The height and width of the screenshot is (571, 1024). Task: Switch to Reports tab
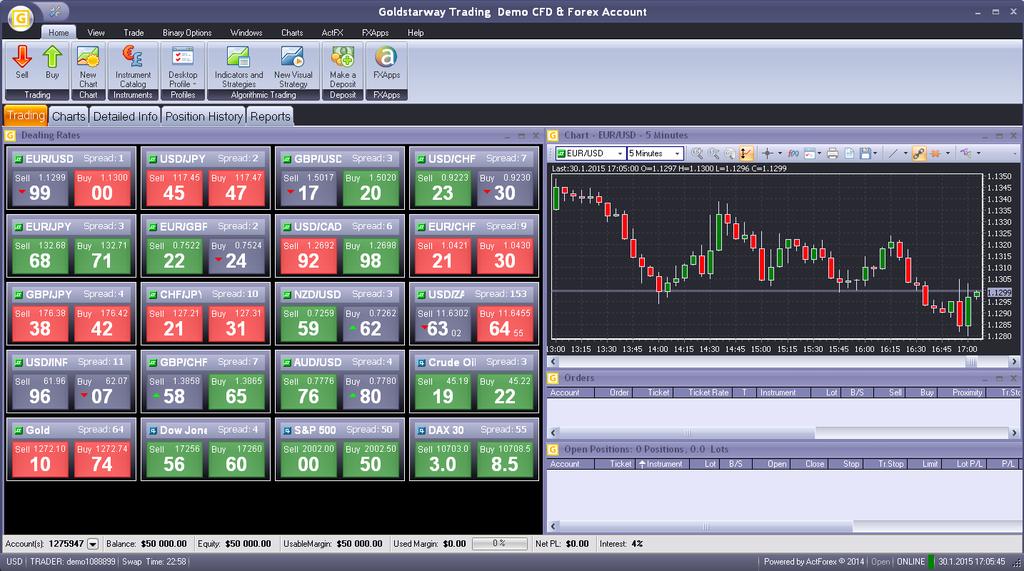[x=270, y=116]
